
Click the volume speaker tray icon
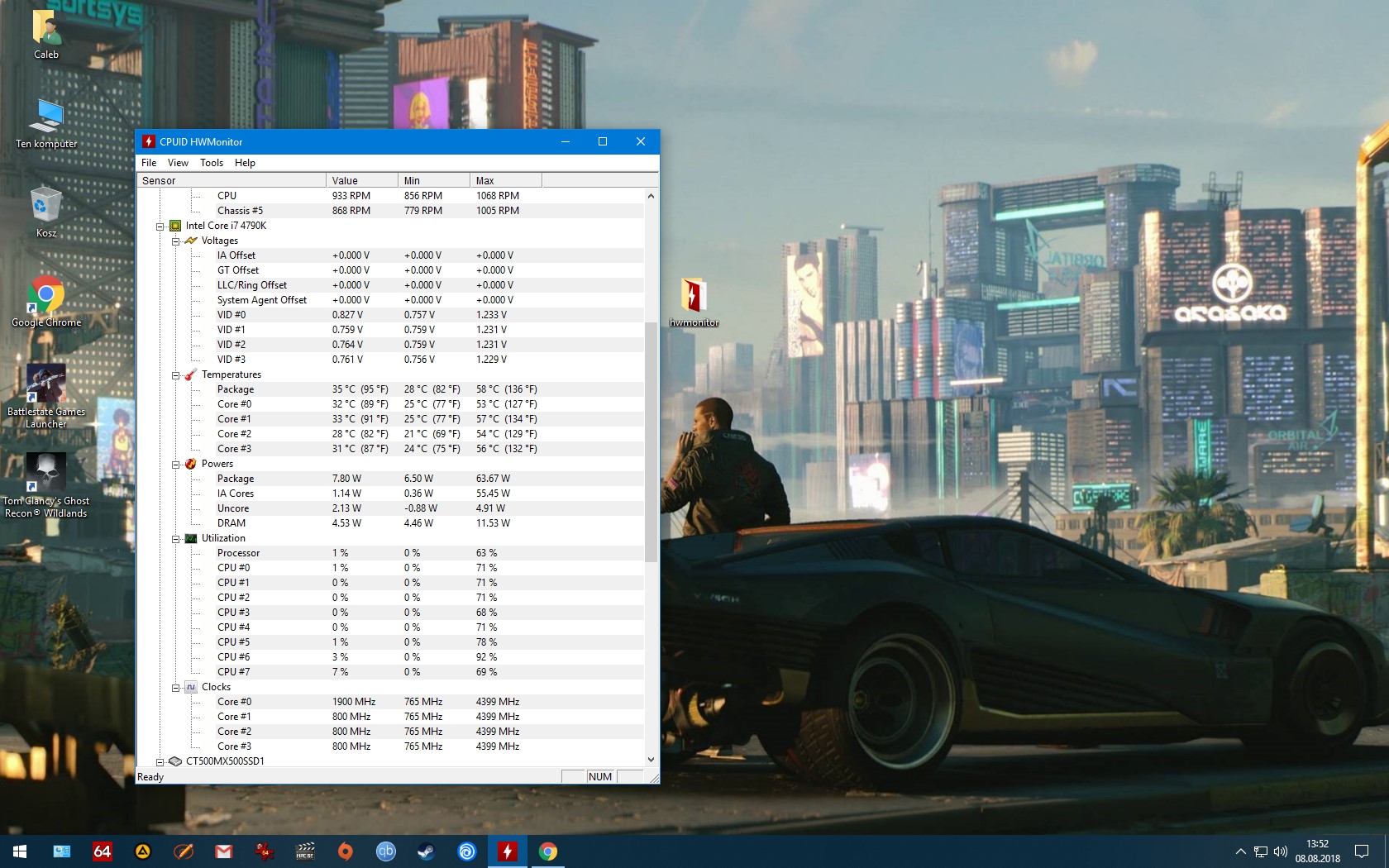1281,851
